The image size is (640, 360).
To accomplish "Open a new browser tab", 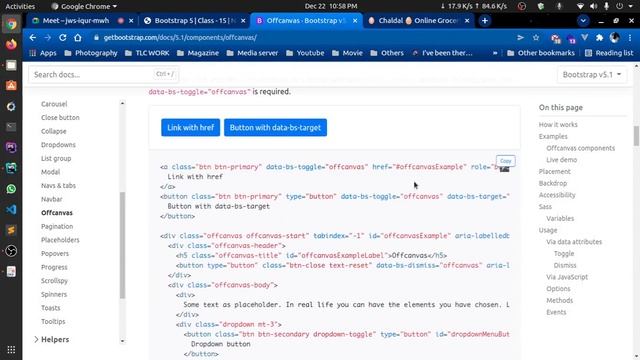I will point(484,20).
